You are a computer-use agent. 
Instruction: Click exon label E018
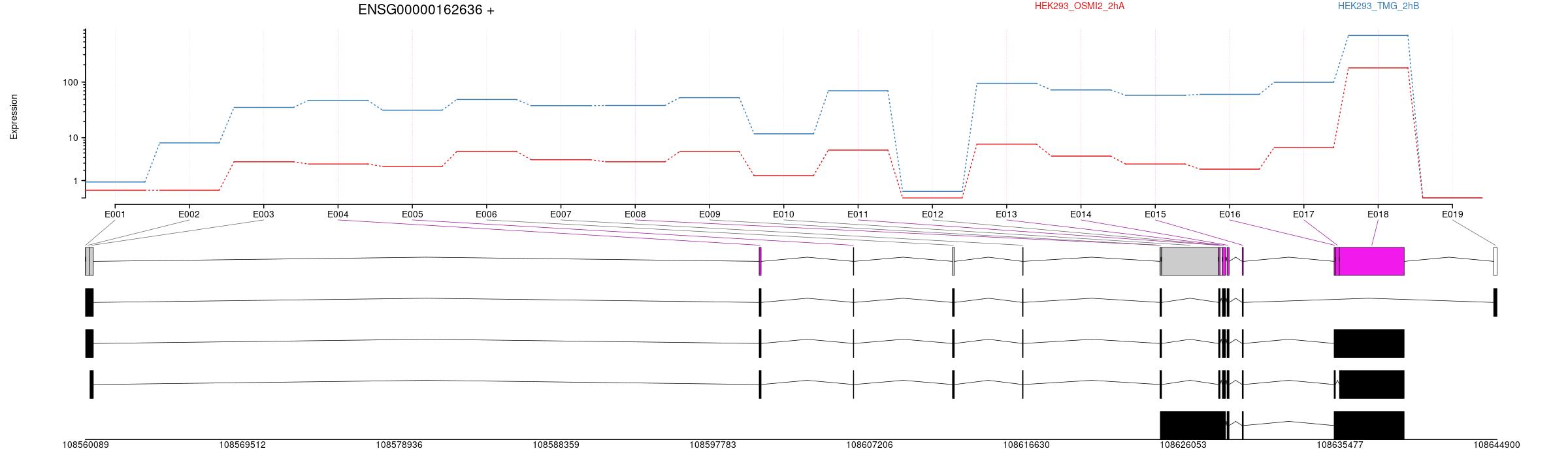point(1378,214)
